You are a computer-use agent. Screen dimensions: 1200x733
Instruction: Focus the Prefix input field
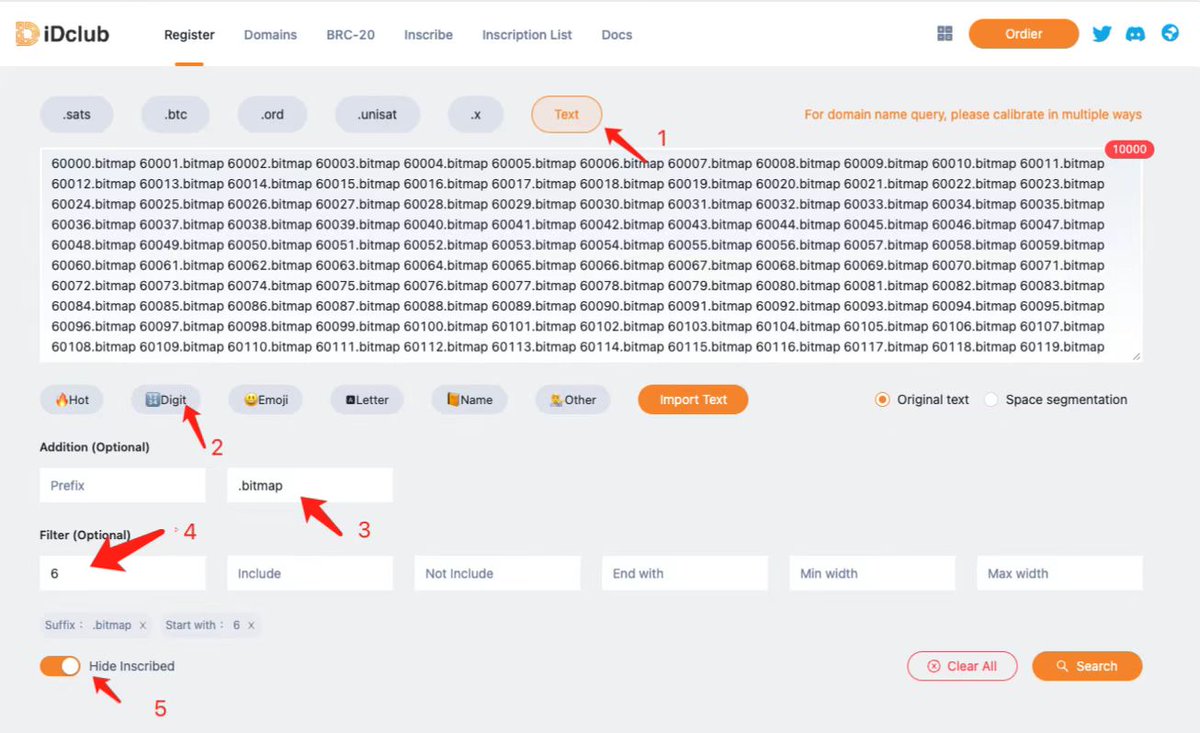(122, 485)
